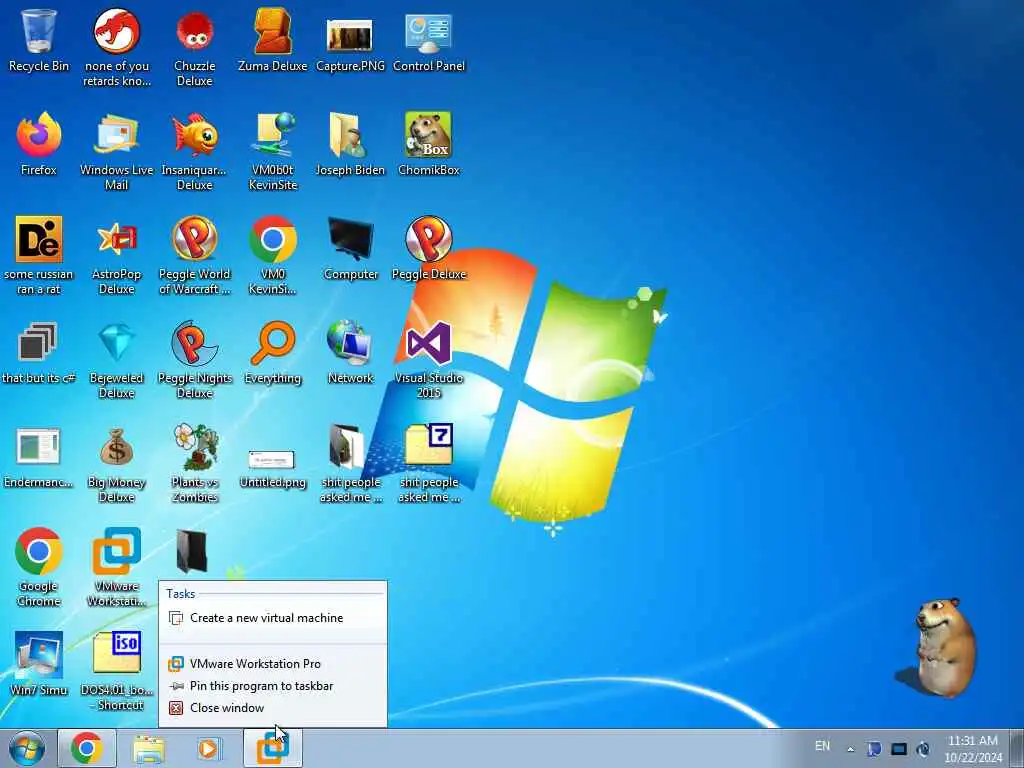
Task: Open the tray icon left of the clock
Action: coord(923,749)
